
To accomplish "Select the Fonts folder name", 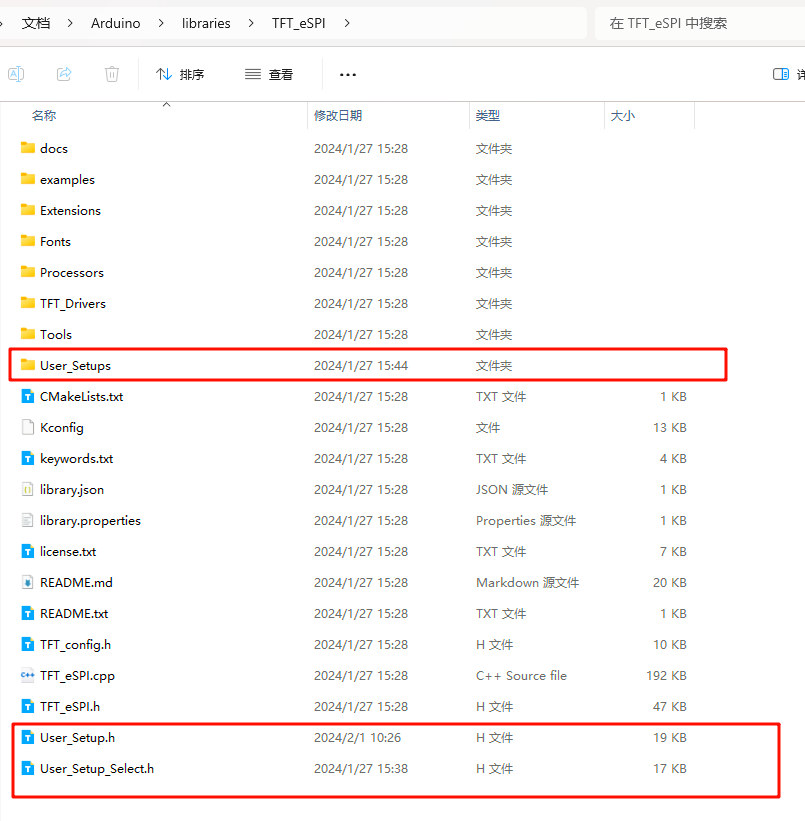I will coord(56,241).
